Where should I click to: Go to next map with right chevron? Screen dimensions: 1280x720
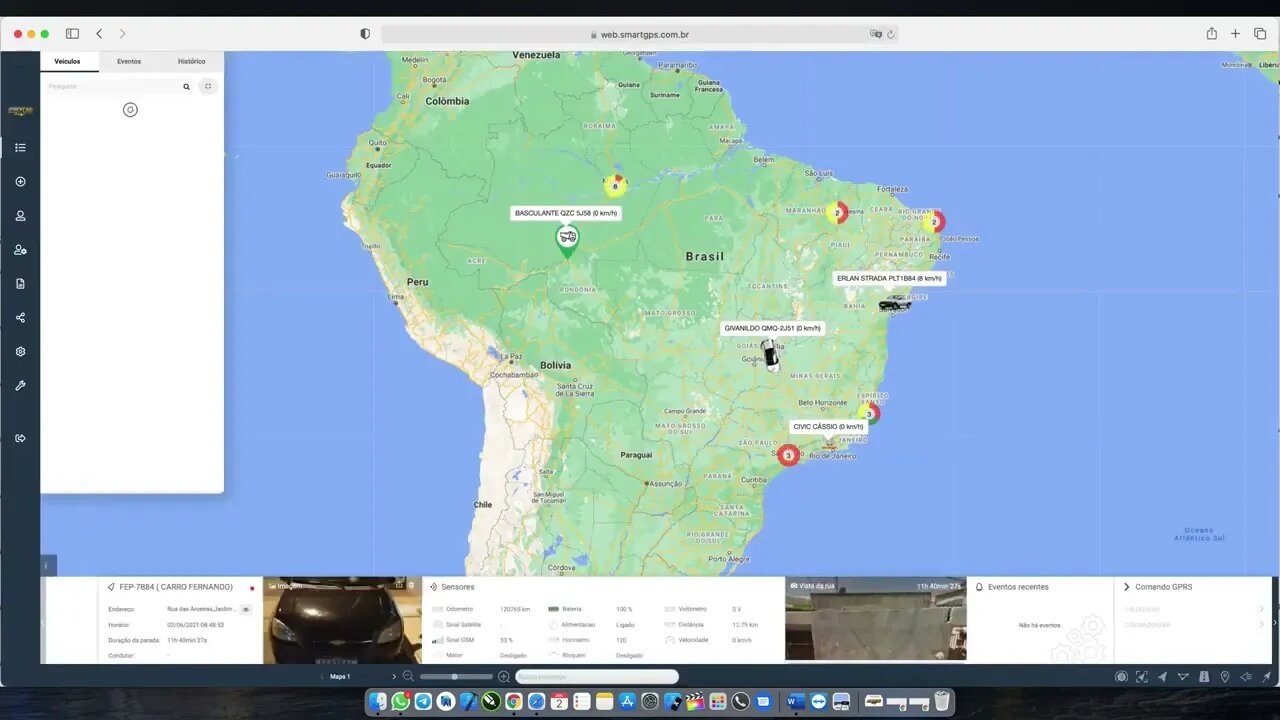point(394,677)
